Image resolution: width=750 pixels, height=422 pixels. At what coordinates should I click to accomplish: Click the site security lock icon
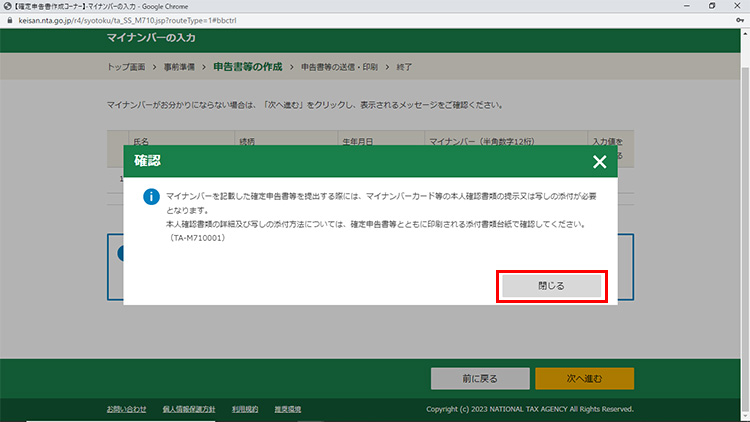pos(9,19)
